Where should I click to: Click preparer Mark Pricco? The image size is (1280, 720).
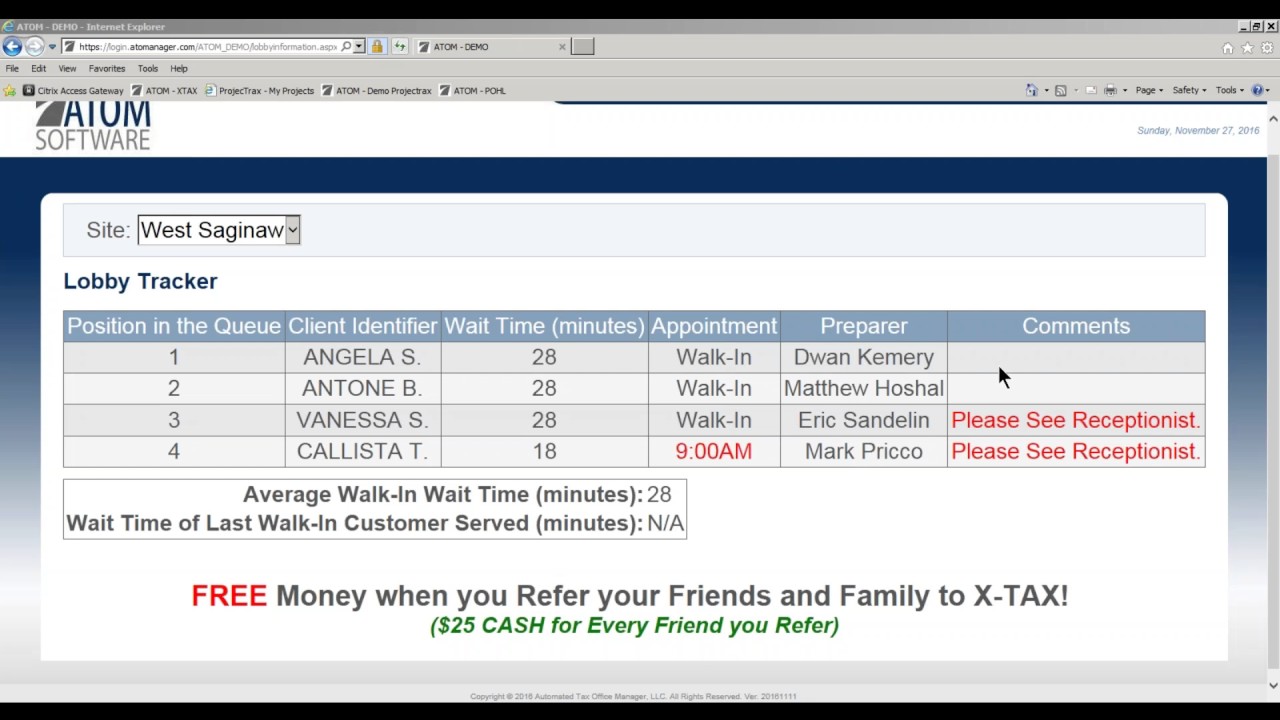coord(864,451)
